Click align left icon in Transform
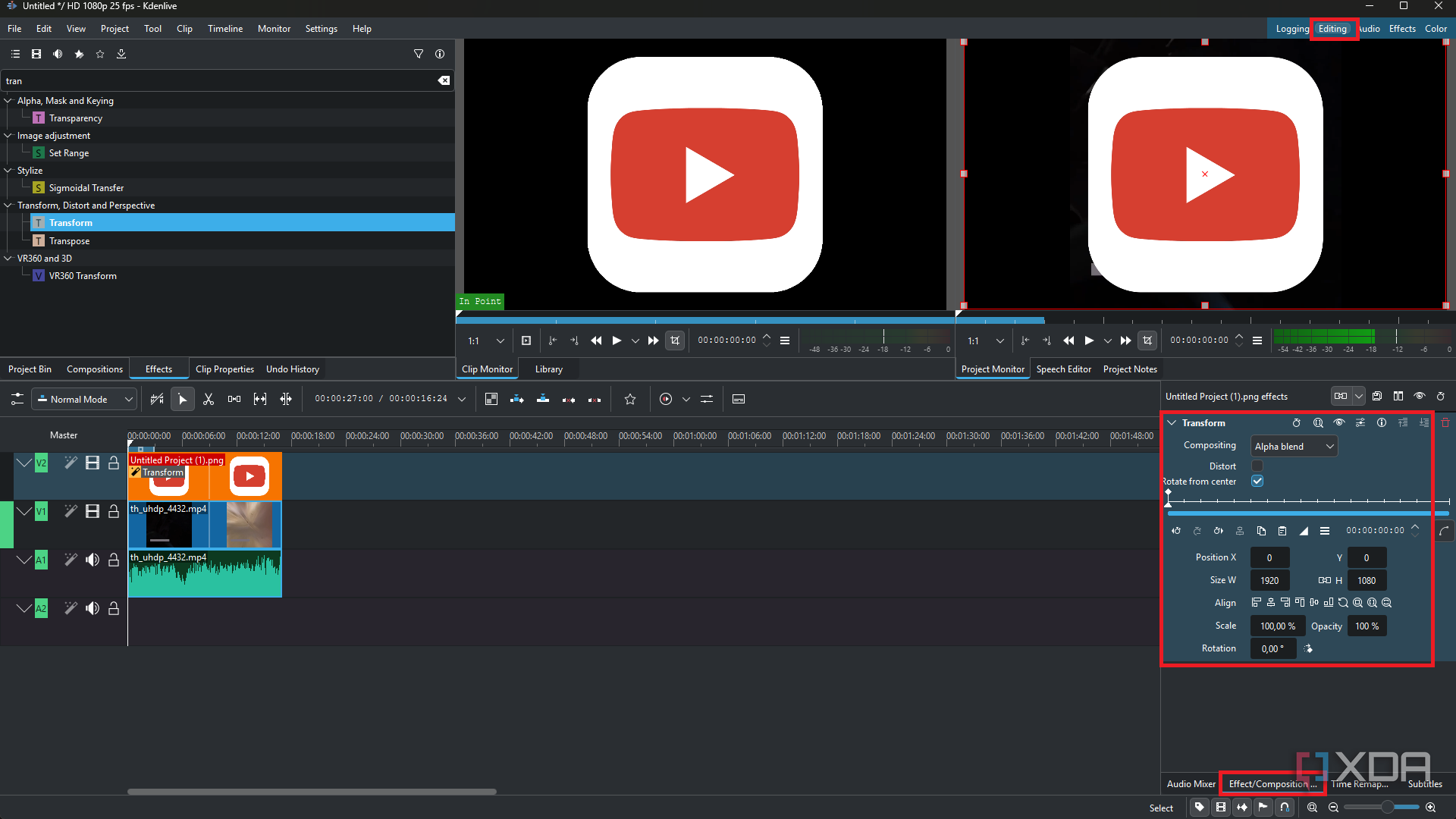Image resolution: width=1456 pixels, height=819 pixels. click(x=1257, y=603)
